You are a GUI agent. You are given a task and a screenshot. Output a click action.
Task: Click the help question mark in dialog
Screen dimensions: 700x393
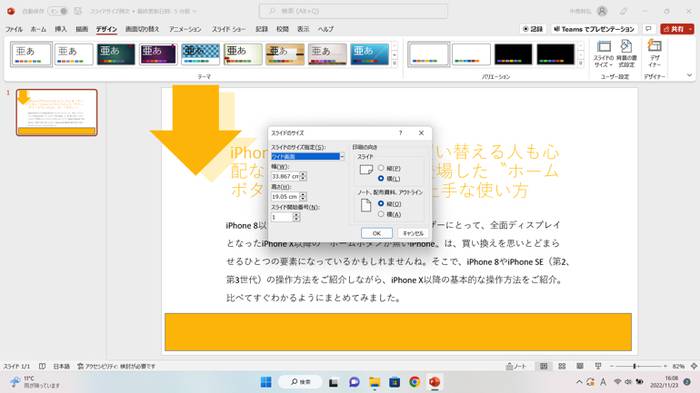tap(400, 133)
